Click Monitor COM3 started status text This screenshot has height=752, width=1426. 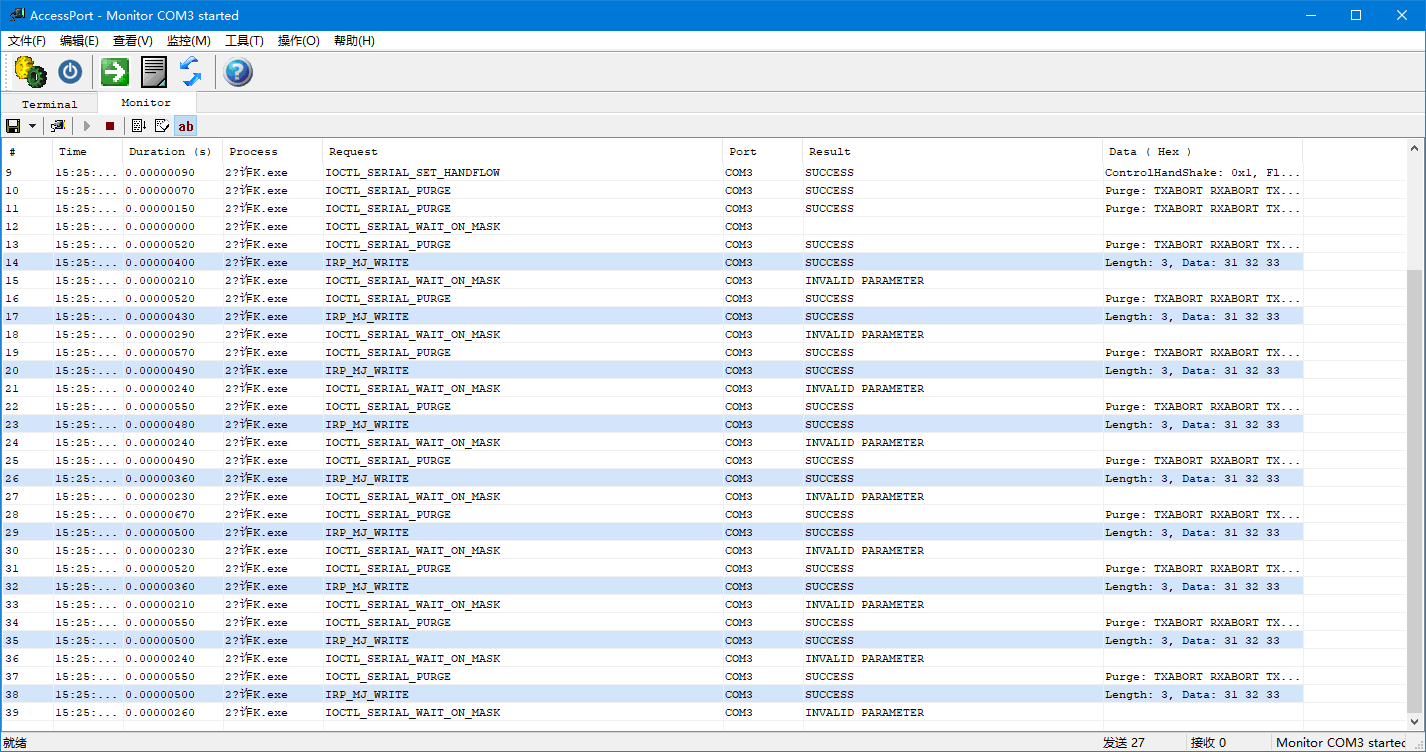pos(1340,743)
